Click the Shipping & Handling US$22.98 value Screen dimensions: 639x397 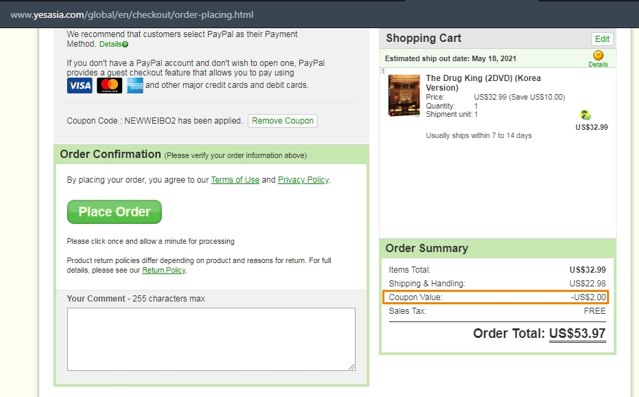coord(587,283)
